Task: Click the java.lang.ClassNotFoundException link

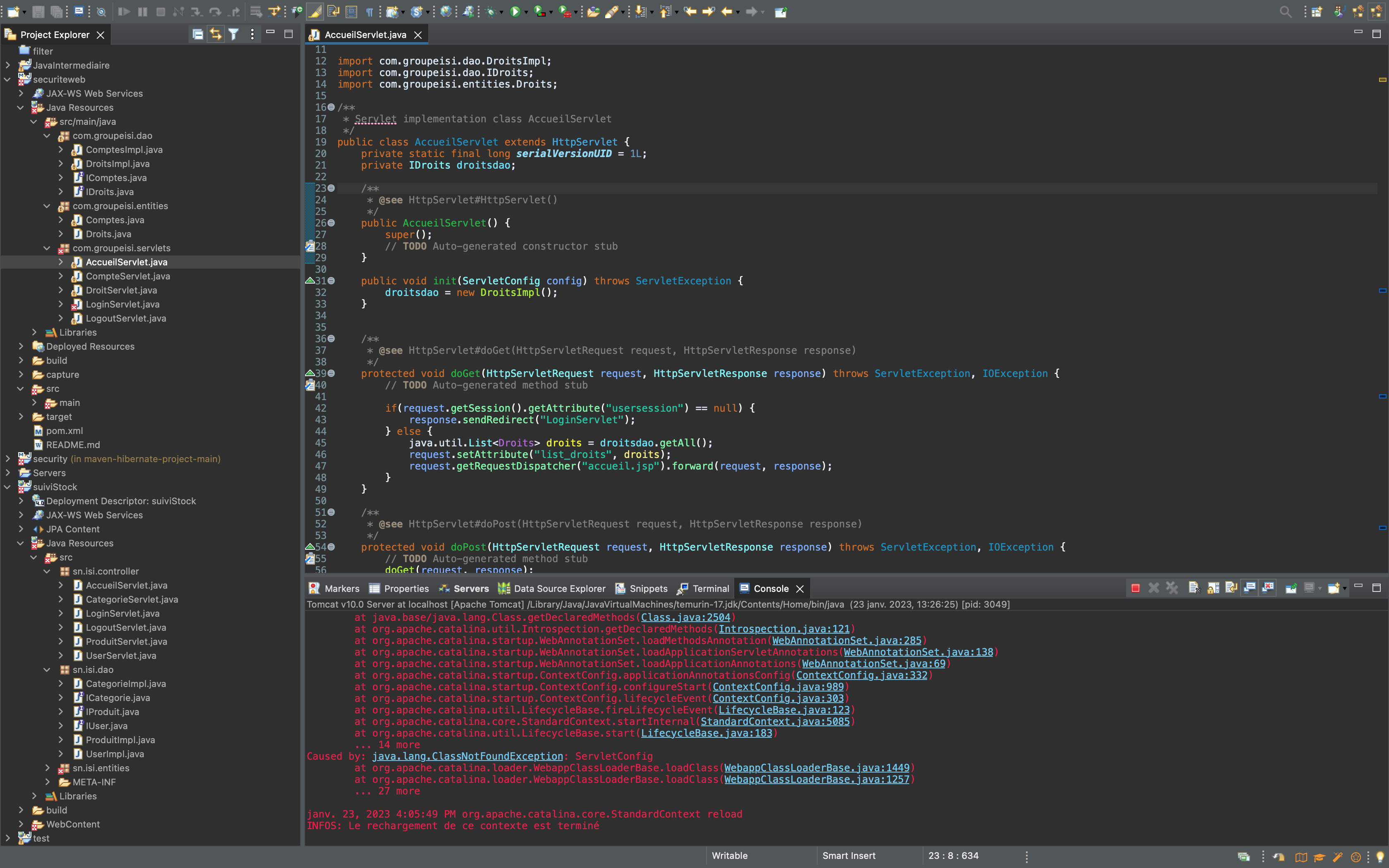Action: point(467,756)
